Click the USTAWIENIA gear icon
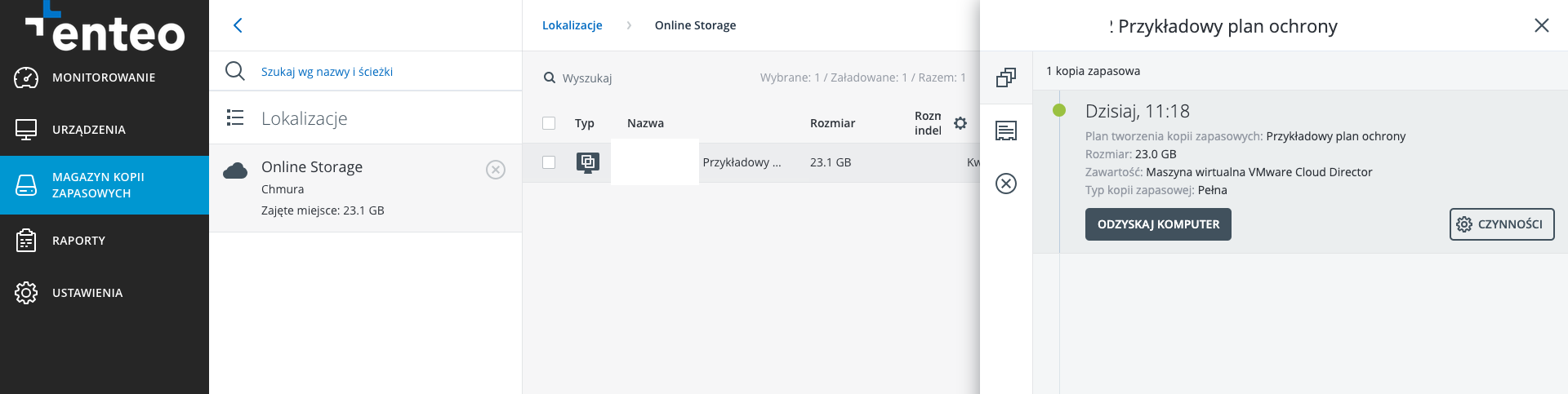The image size is (1568, 394). click(26, 293)
